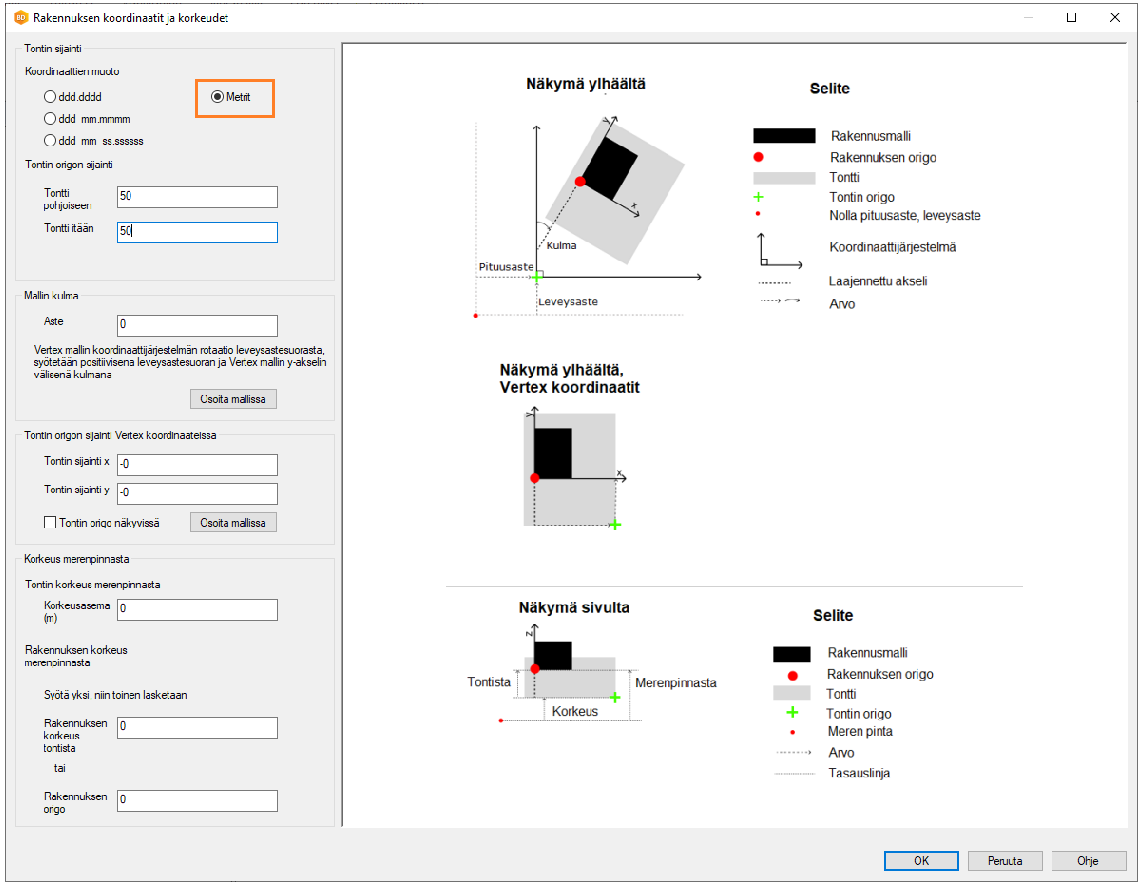Choose the ddd mm.mmmm radio option
1142x887 pixels.
coord(50,118)
